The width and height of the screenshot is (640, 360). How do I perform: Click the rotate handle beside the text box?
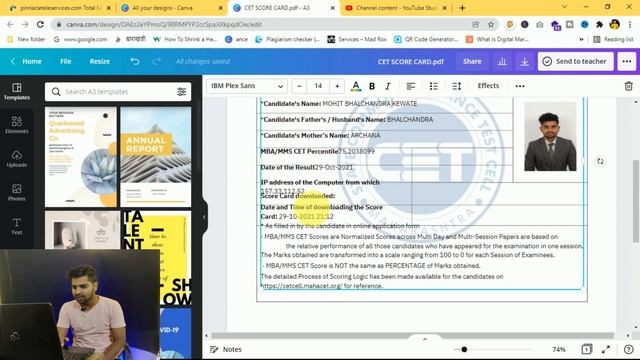coord(600,161)
